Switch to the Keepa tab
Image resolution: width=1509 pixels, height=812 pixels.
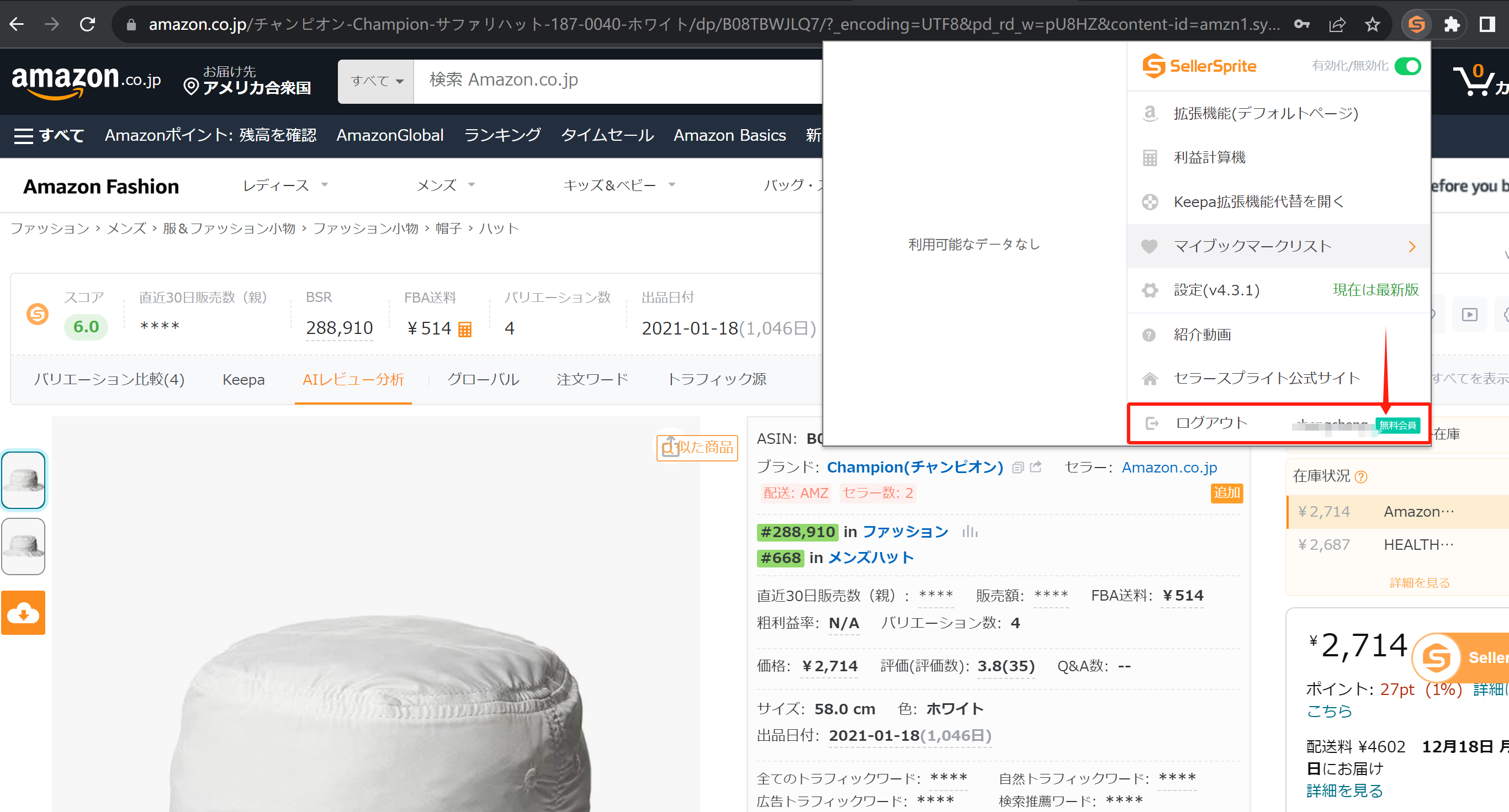tap(243, 380)
